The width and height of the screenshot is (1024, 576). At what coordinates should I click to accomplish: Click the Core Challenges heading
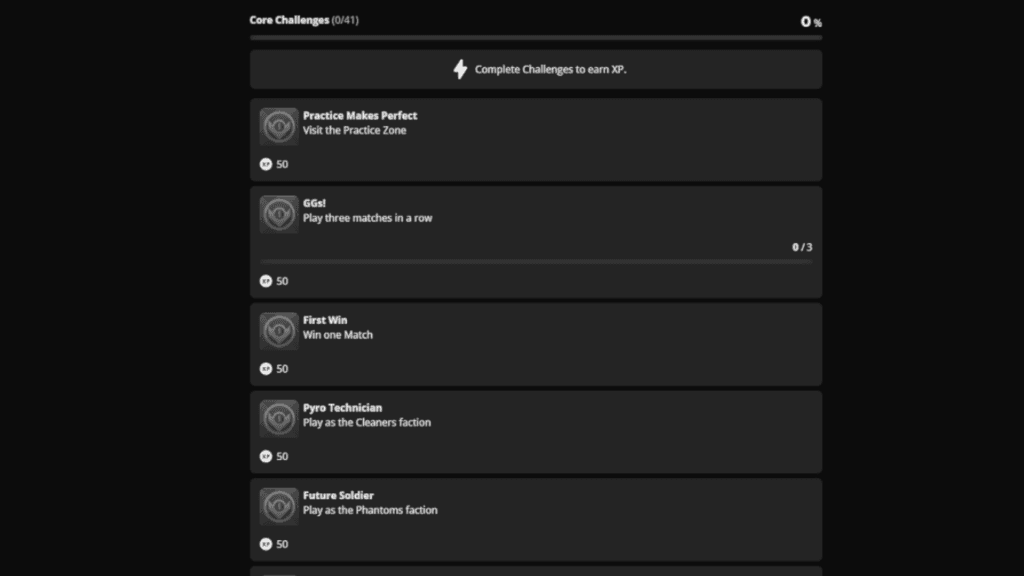pos(289,20)
